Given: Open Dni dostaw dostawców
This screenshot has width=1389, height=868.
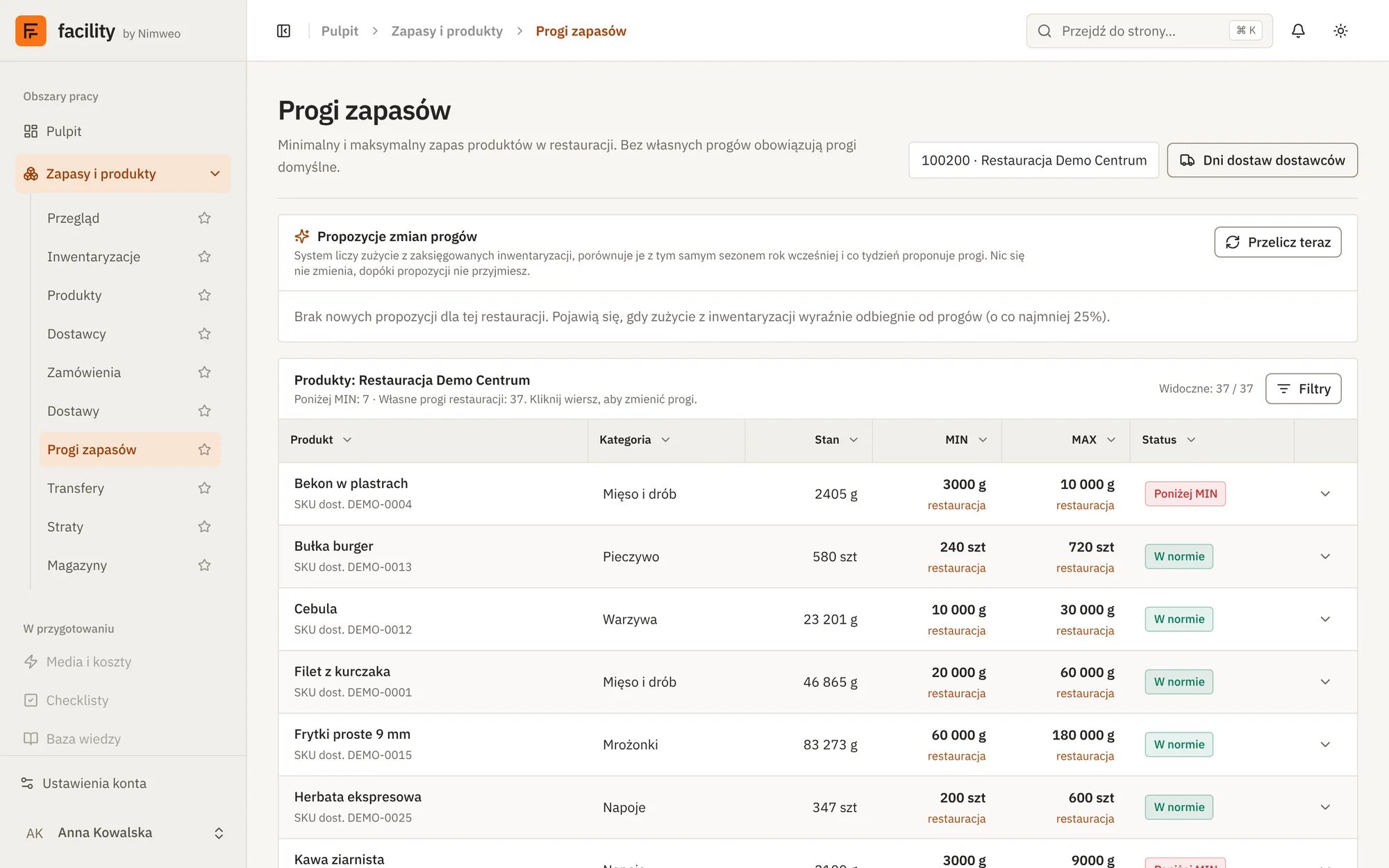Looking at the screenshot, I should tap(1262, 160).
